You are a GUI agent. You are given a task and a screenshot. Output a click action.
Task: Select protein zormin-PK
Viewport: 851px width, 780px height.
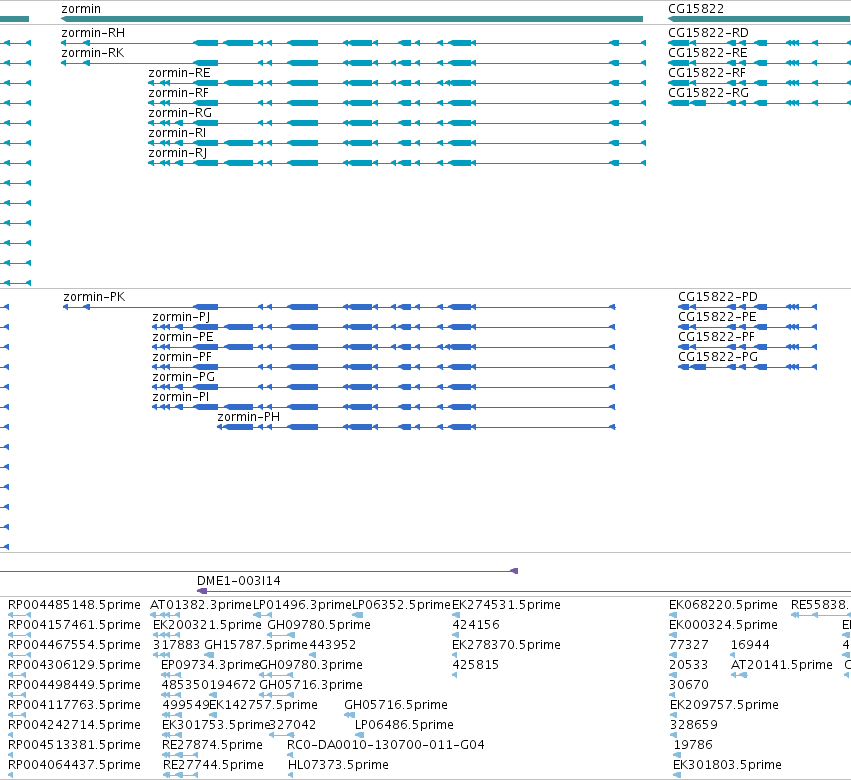[339, 307]
